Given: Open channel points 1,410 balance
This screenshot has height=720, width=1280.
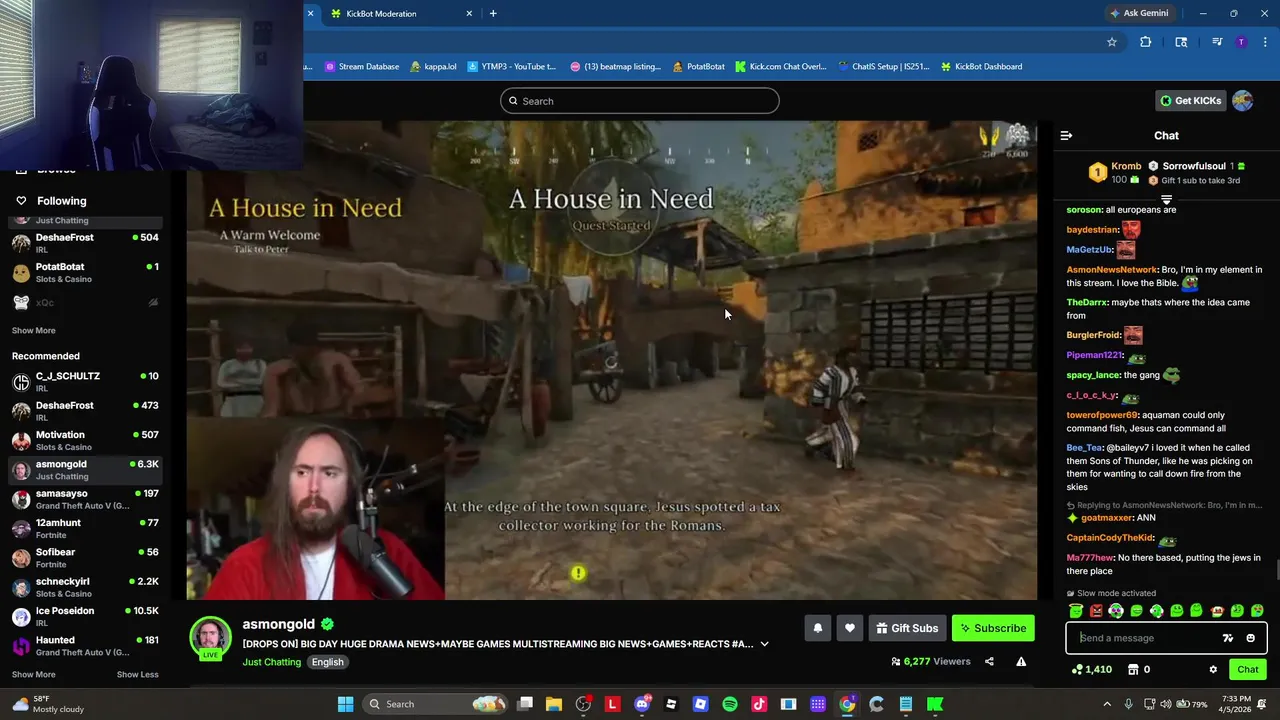Looking at the screenshot, I should tap(1091, 670).
